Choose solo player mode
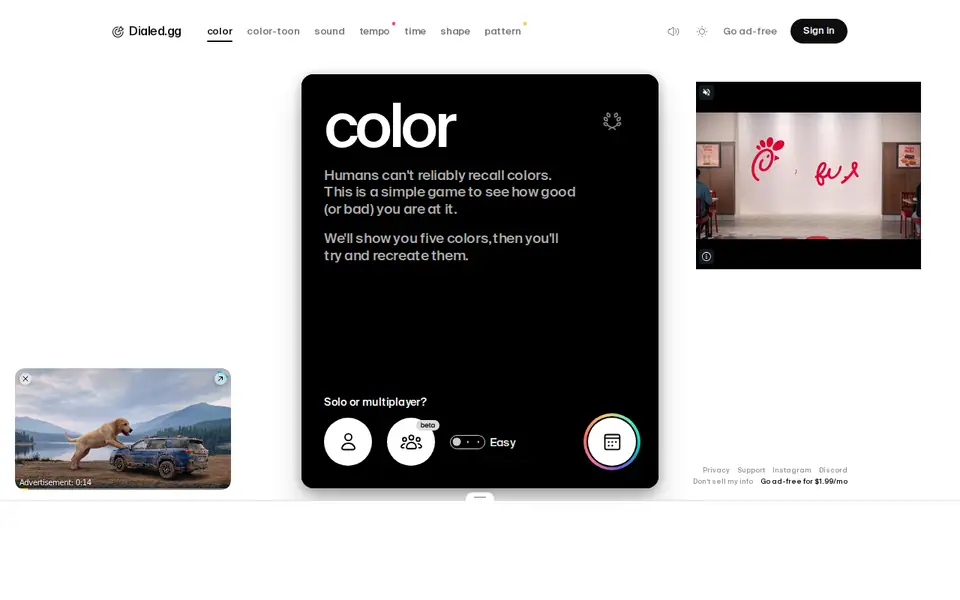Screen dimensions: 960x600 pyautogui.click(x=348, y=441)
